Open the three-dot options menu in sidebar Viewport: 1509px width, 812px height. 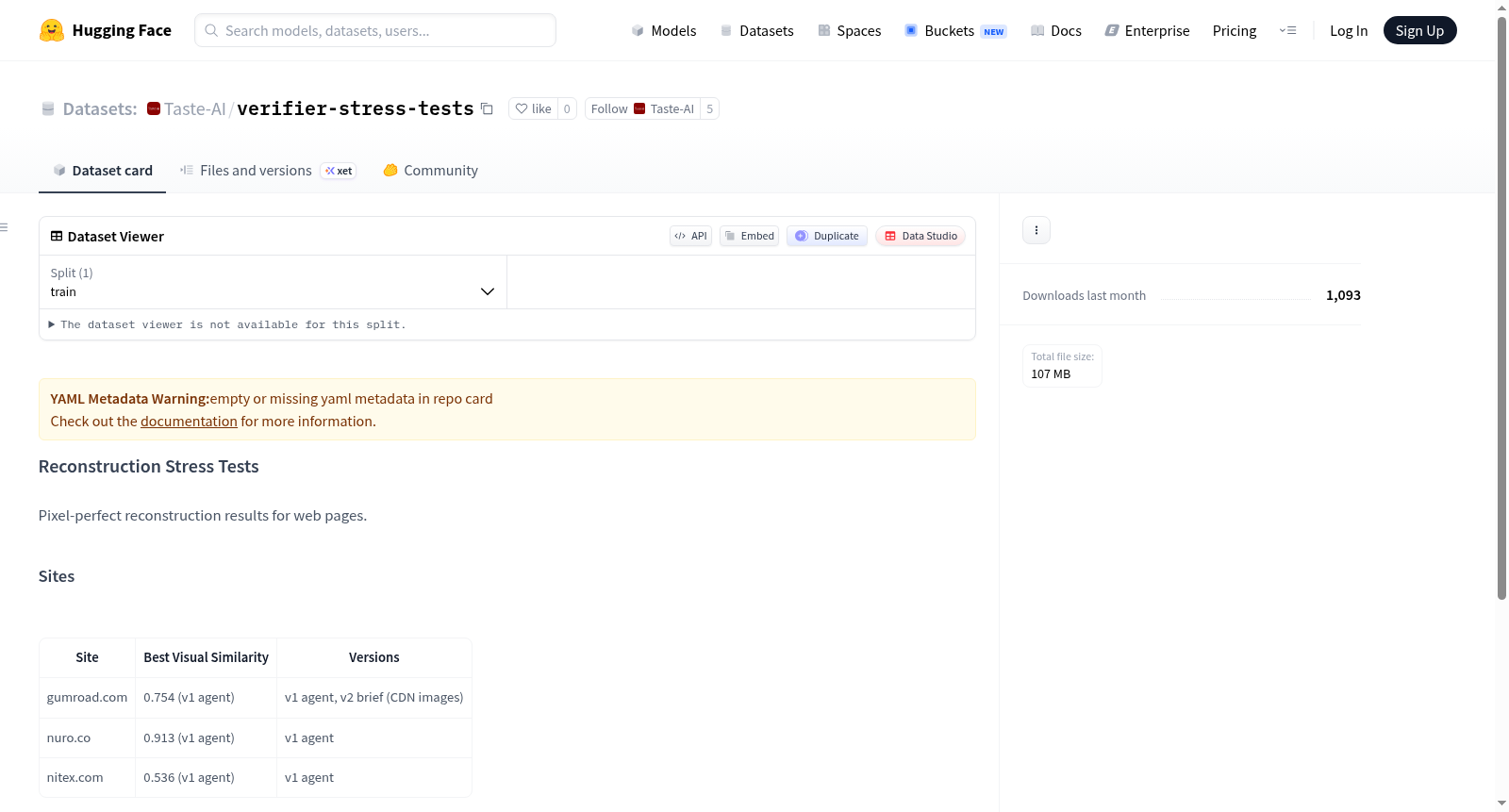tap(1036, 230)
